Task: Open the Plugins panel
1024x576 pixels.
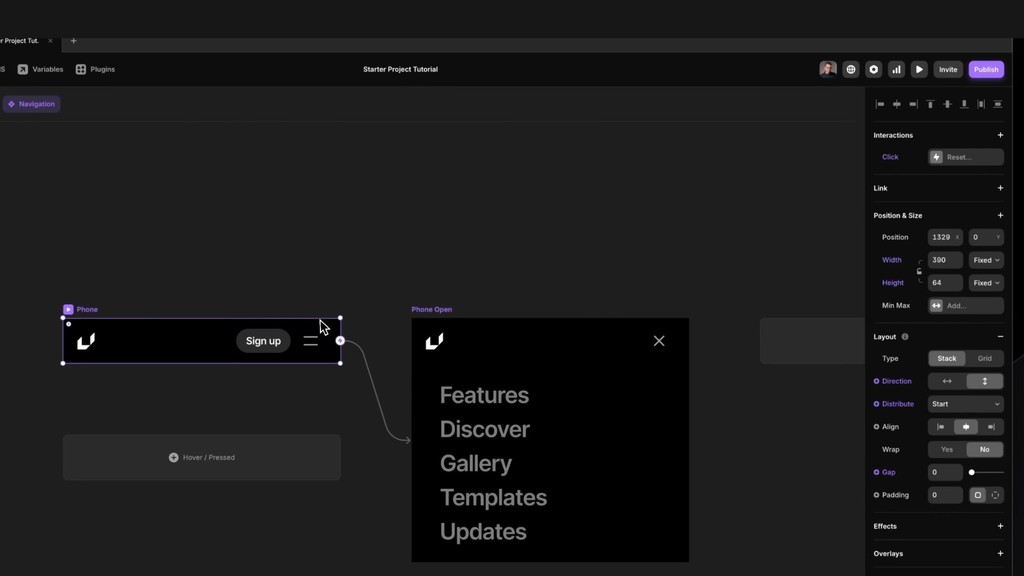Action: 95,69
